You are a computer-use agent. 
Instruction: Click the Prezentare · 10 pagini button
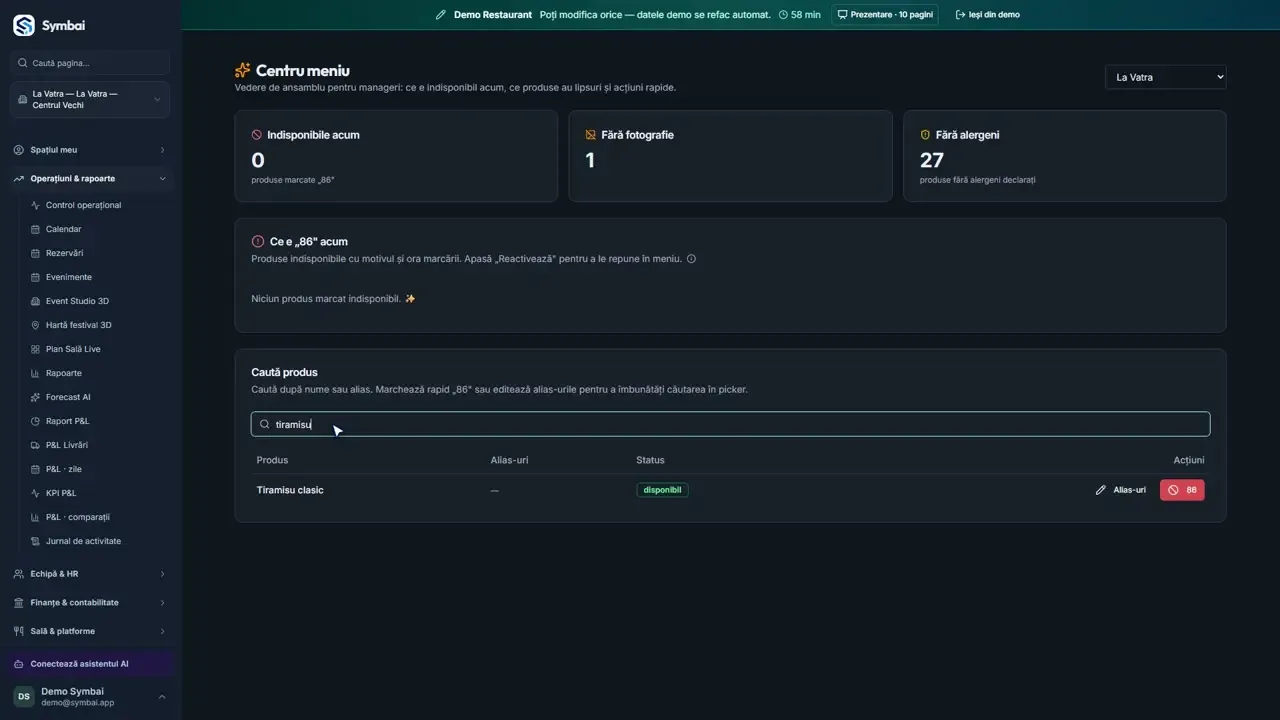click(x=885, y=15)
